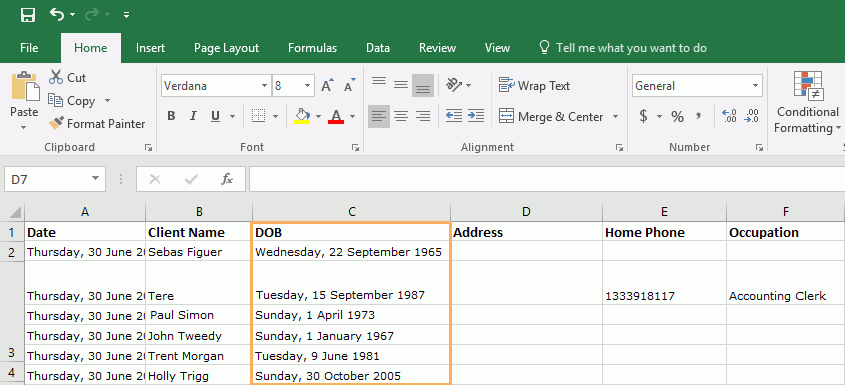Open the File tab
Viewport: 845px width, 385px height.
pos(29,48)
